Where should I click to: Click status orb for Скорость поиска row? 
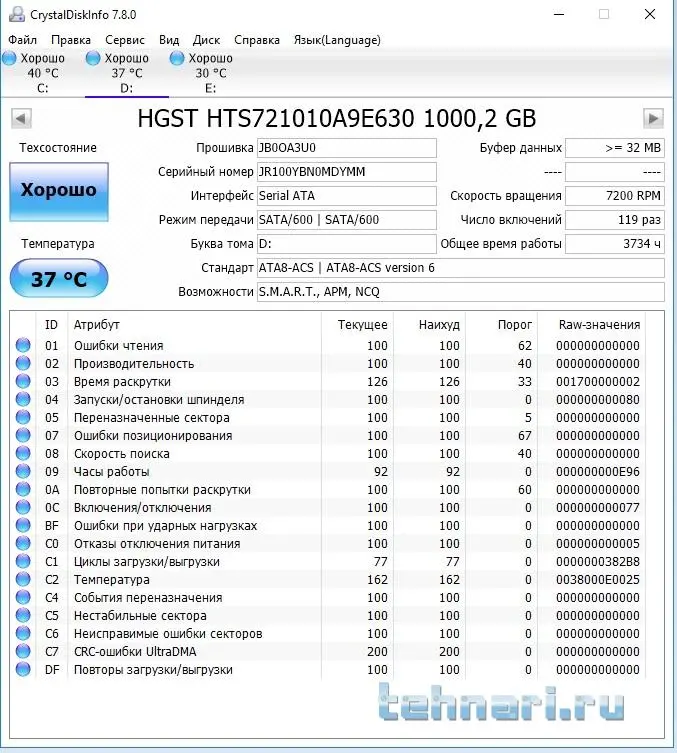(23, 453)
